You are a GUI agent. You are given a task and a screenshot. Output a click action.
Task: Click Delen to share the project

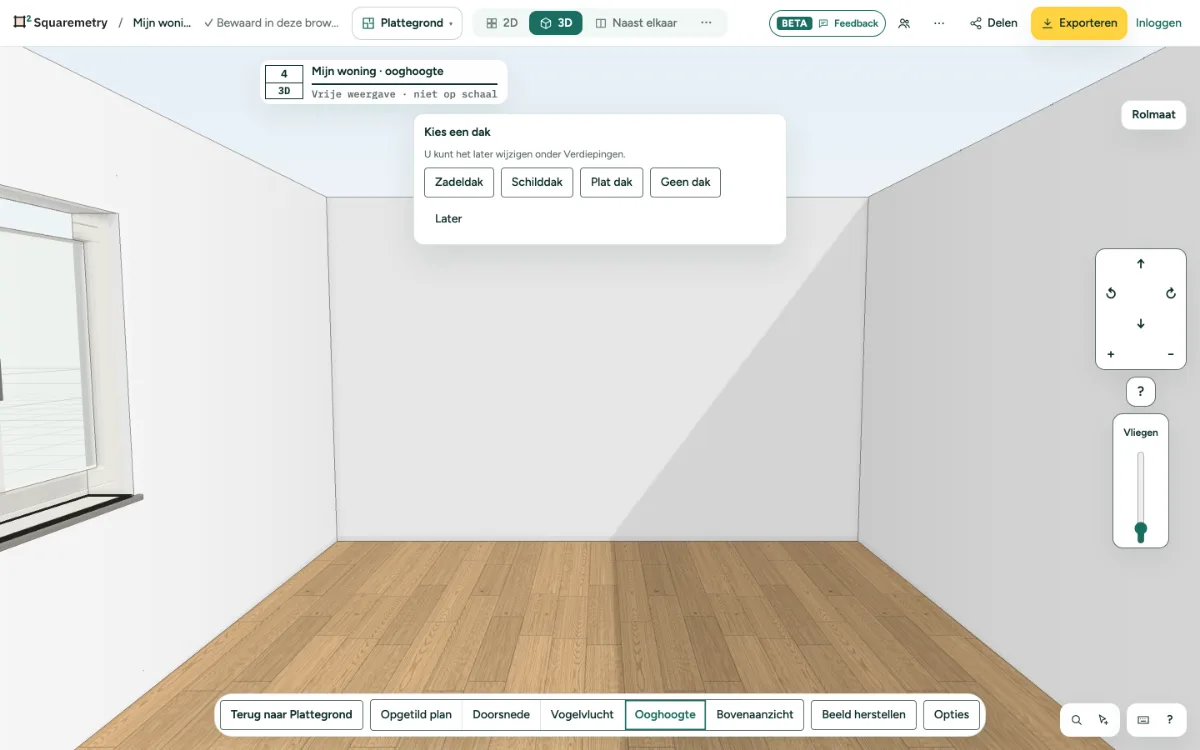[994, 23]
